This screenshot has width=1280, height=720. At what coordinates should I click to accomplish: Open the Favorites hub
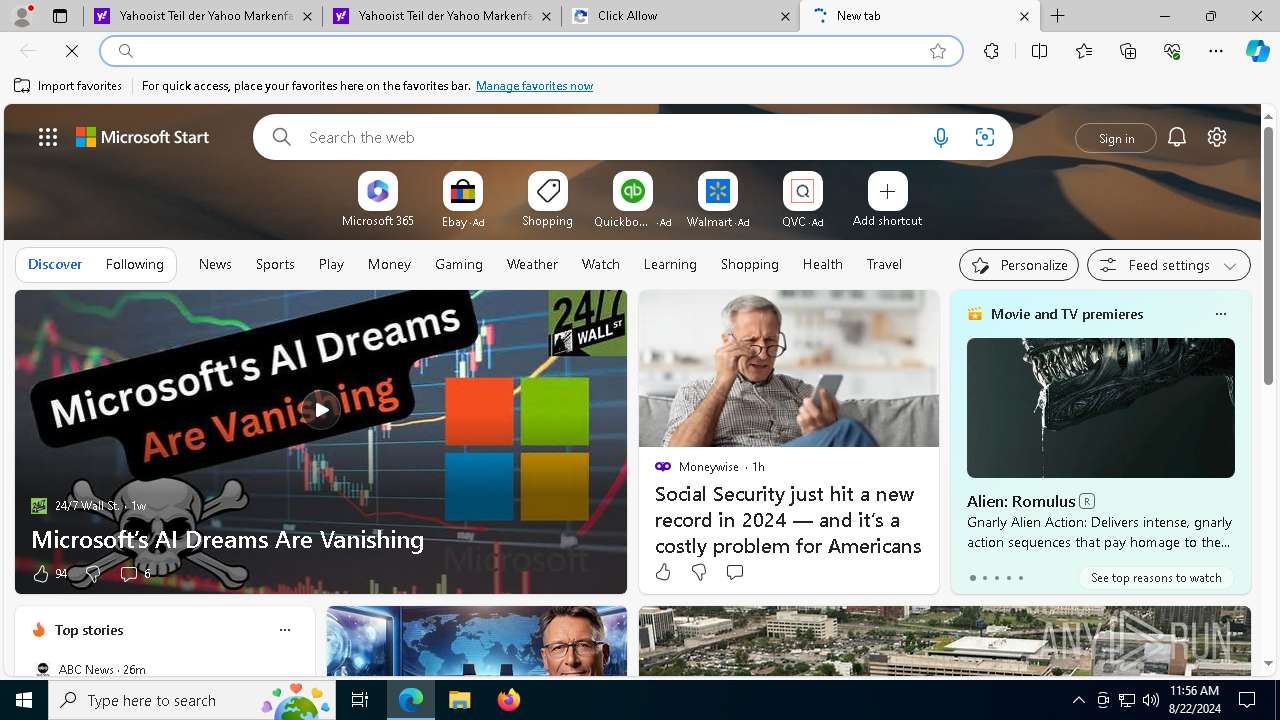tap(1084, 51)
